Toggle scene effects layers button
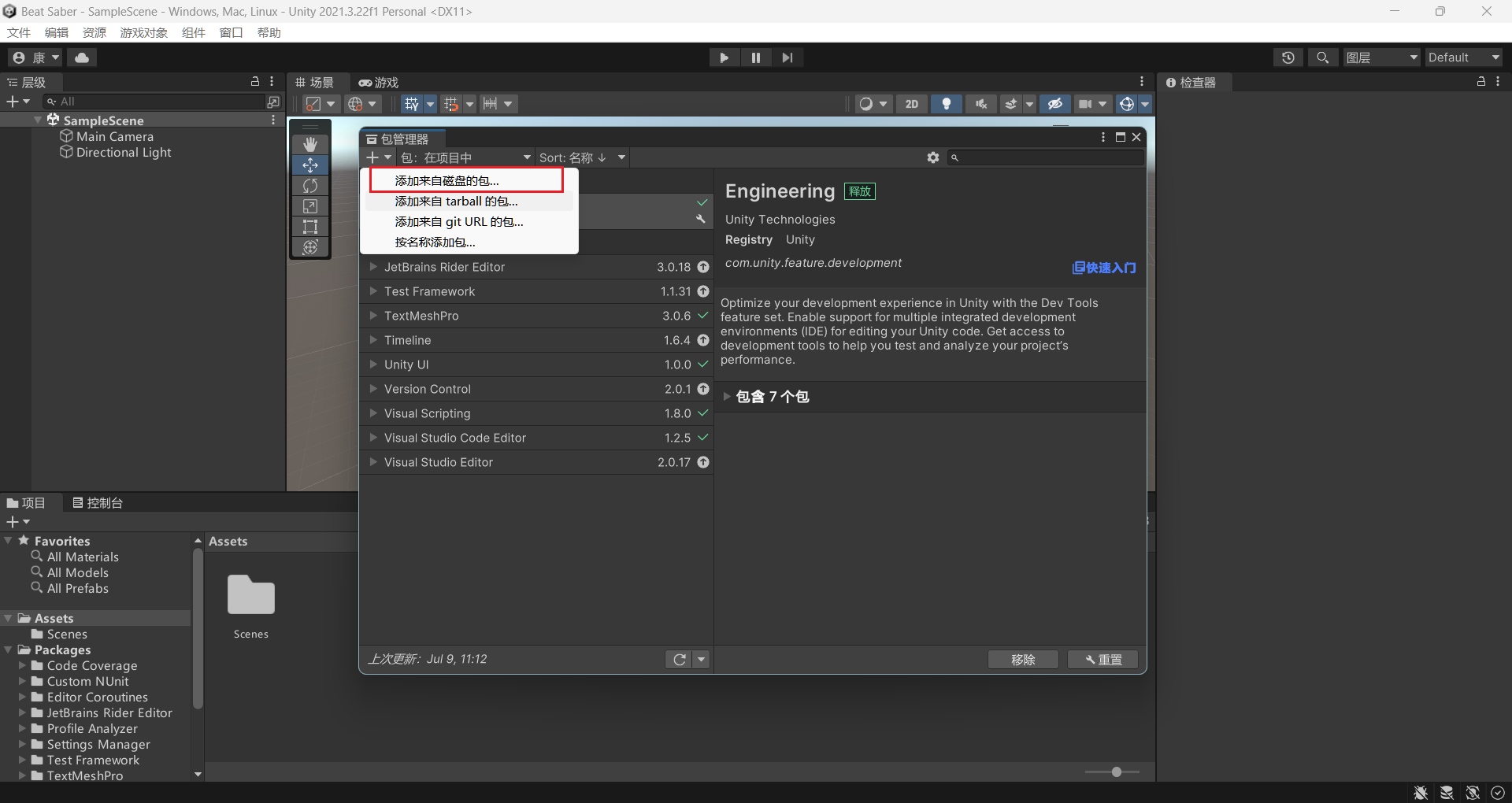 tap(1011, 104)
